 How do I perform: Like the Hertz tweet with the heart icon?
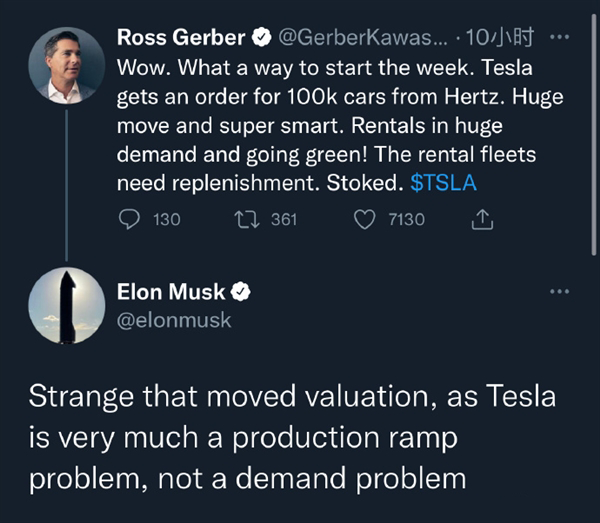(365, 219)
